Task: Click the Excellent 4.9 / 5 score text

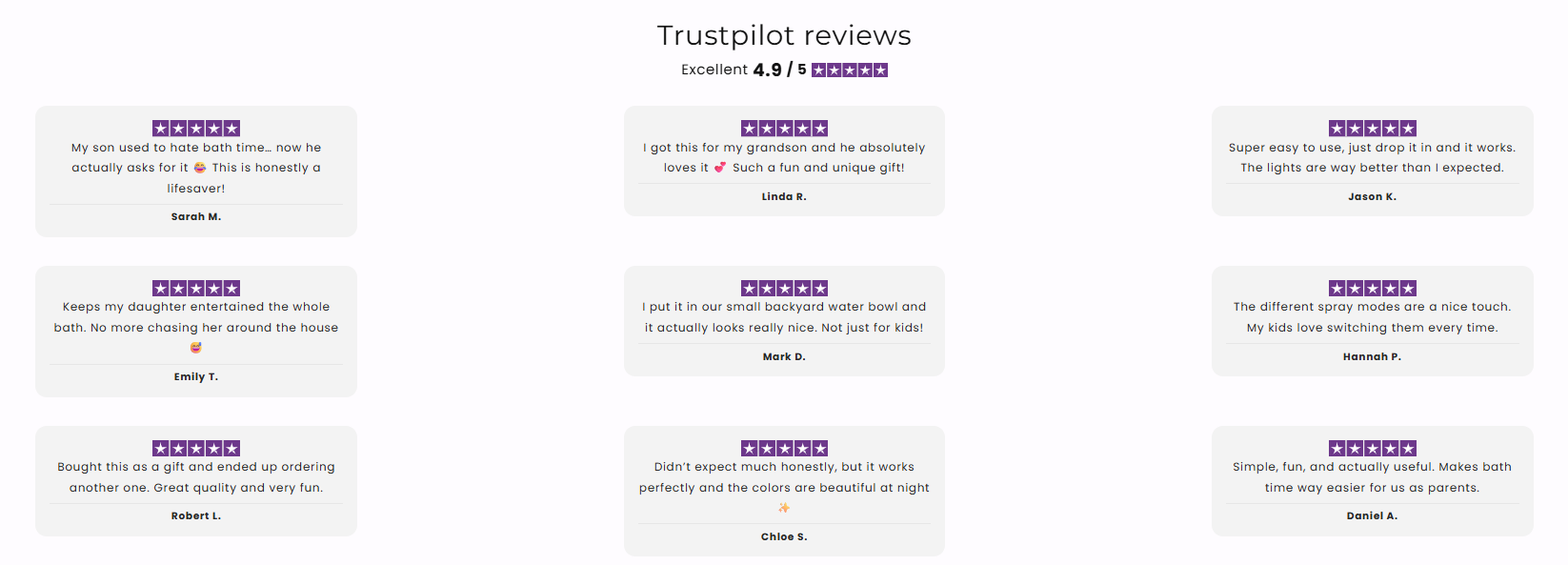Action: click(x=743, y=71)
